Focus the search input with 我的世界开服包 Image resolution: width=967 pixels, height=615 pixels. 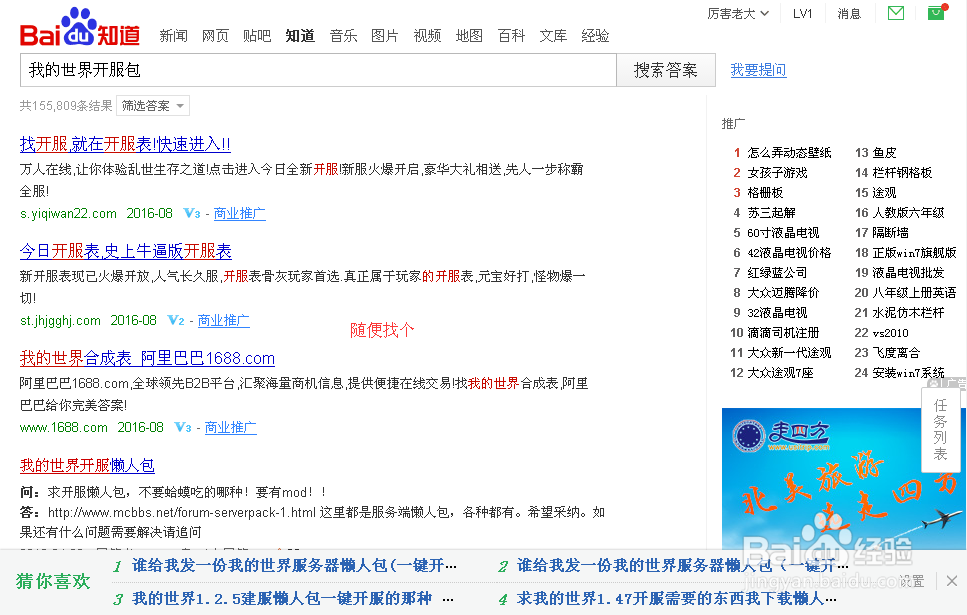point(318,70)
